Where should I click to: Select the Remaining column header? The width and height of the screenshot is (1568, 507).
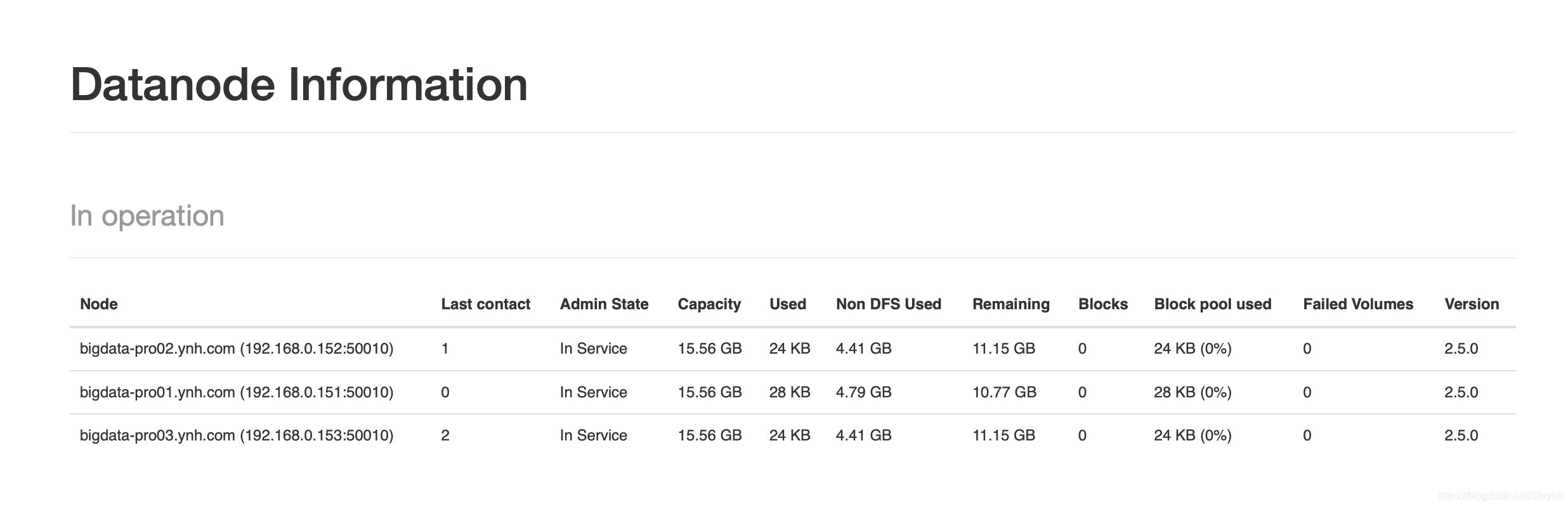coord(1011,305)
